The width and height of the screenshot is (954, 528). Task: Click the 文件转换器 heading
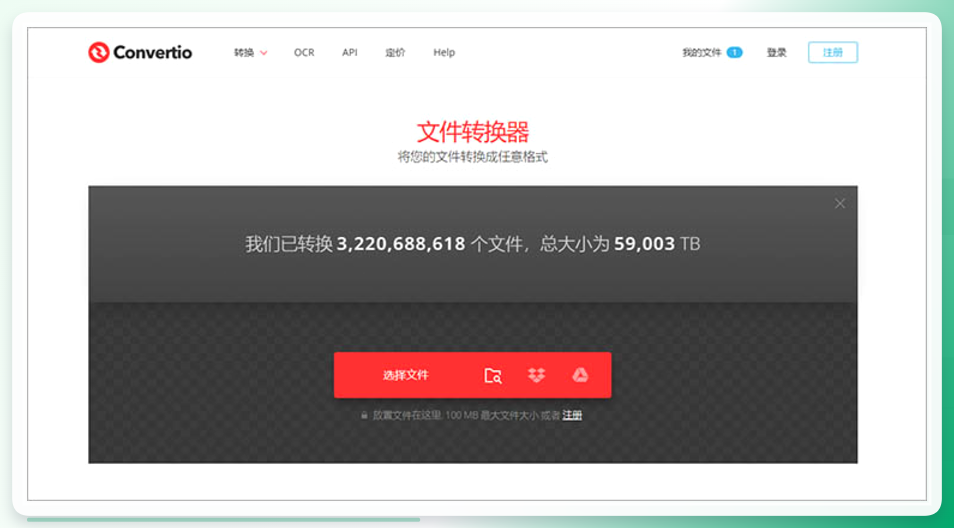tap(473, 132)
